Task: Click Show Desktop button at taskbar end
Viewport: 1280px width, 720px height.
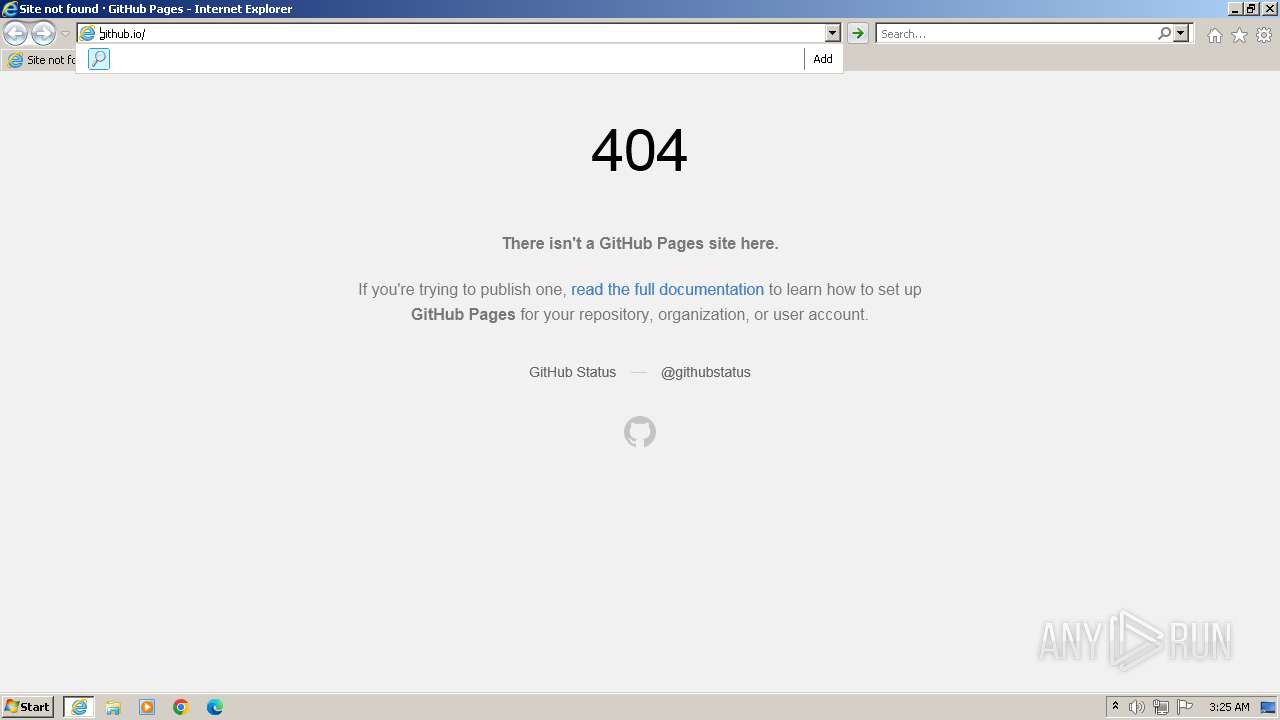Action: (x=1269, y=707)
